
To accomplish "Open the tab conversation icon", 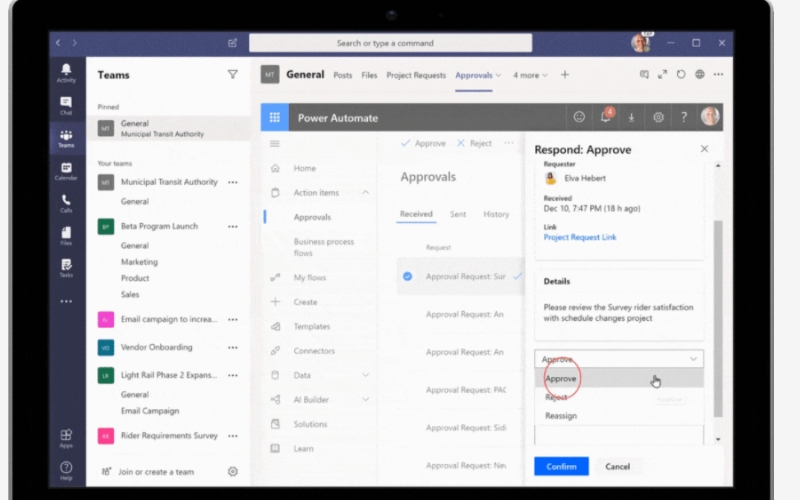I will pyautogui.click(x=644, y=74).
